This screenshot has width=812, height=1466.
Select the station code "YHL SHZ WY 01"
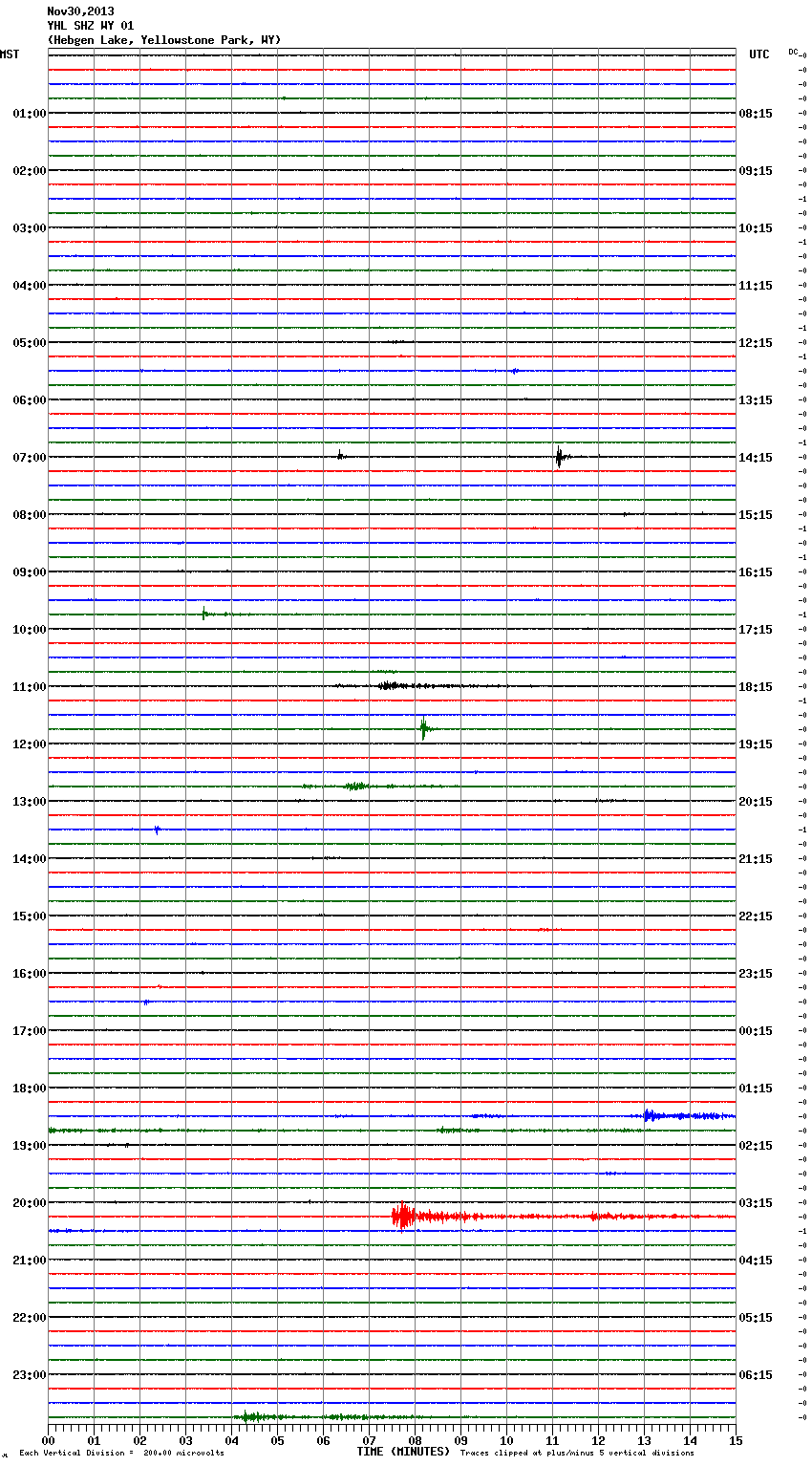coord(91,26)
